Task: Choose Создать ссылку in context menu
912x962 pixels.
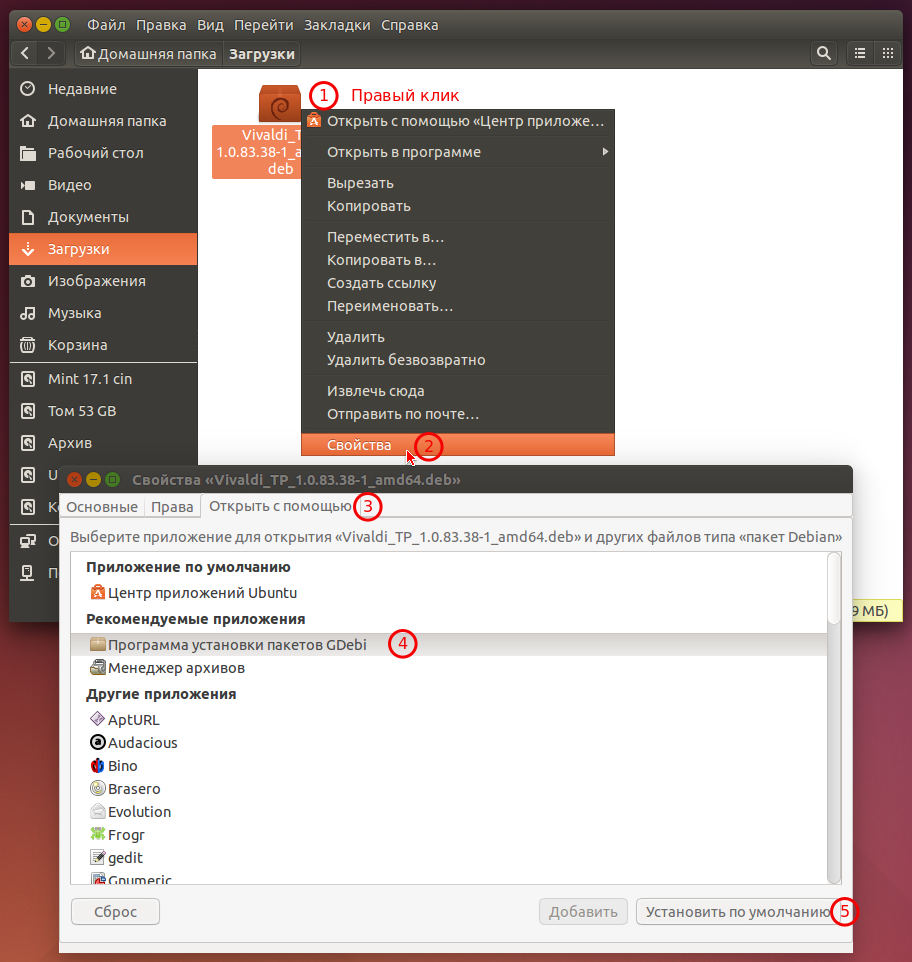Action: (458, 283)
